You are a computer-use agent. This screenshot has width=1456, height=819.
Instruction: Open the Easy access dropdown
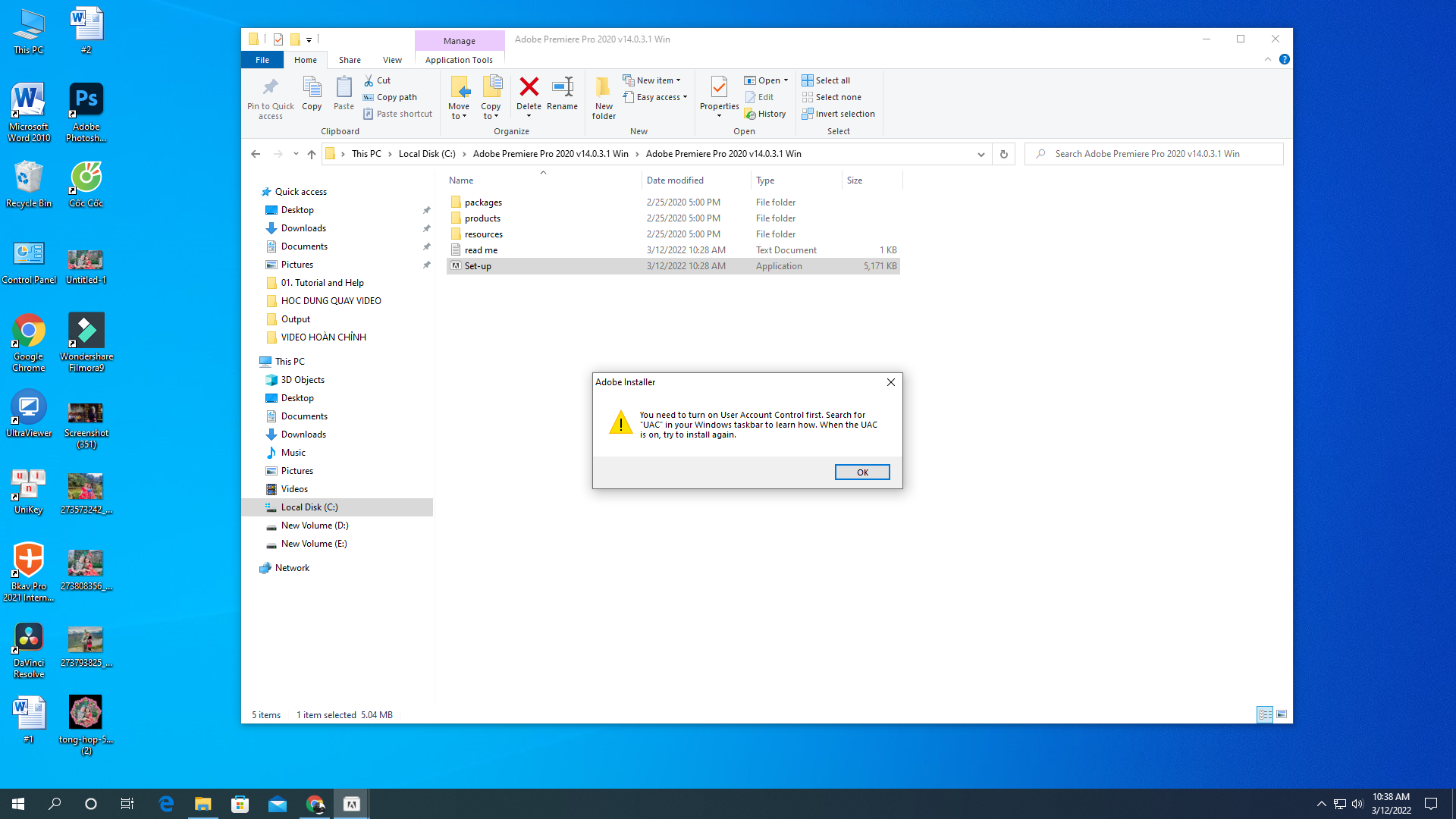pos(655,97)
